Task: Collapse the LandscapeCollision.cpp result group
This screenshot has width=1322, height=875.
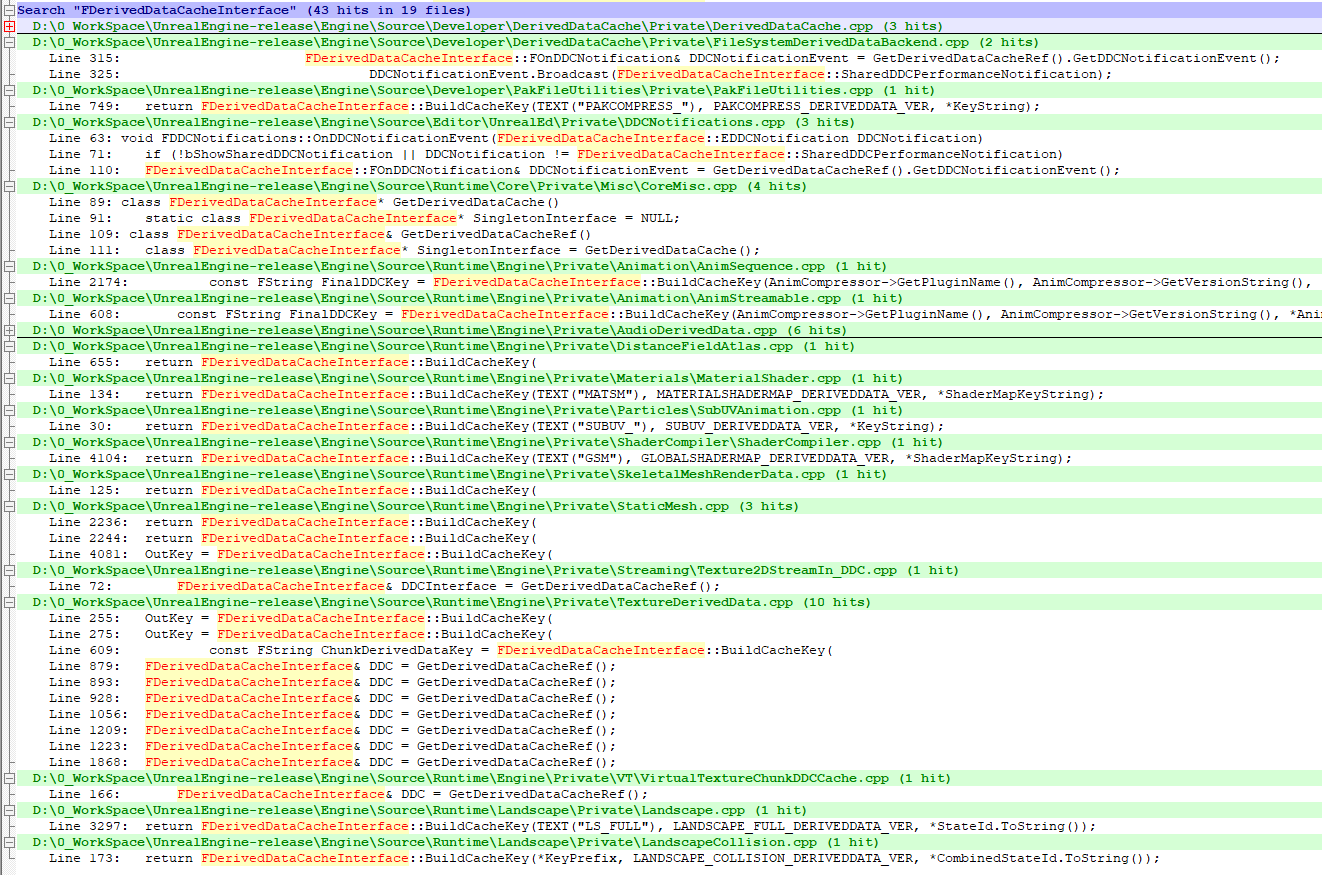Action: click(x=7, y=841)
